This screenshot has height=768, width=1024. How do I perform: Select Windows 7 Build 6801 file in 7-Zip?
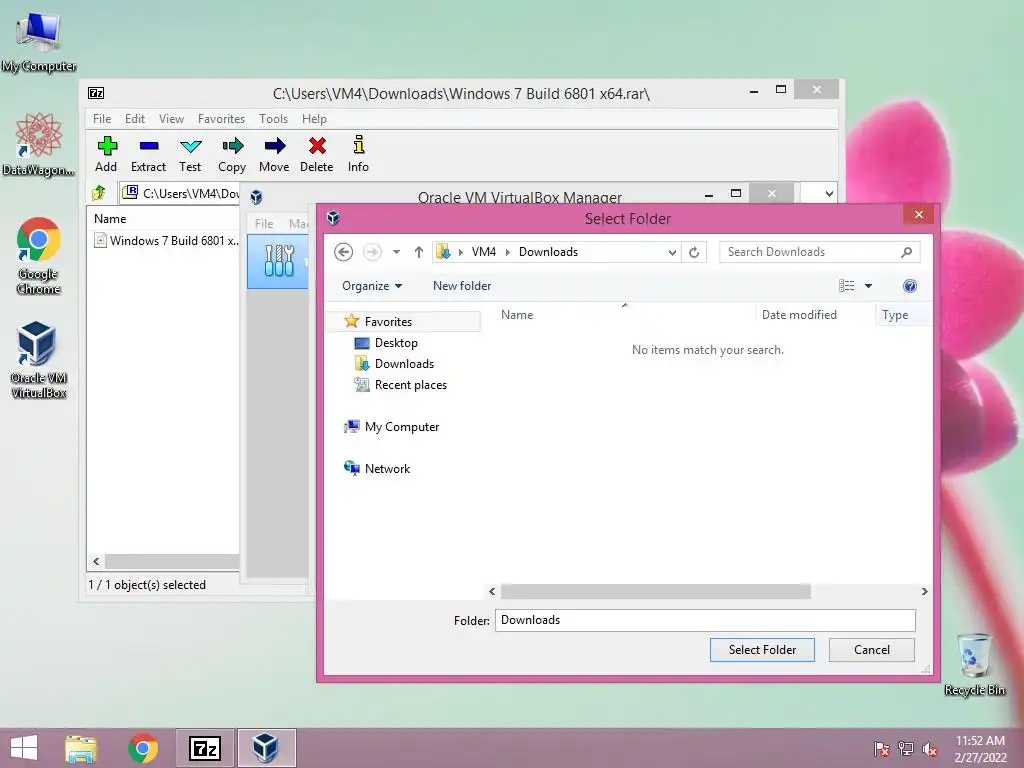click(x=167, y=240)
